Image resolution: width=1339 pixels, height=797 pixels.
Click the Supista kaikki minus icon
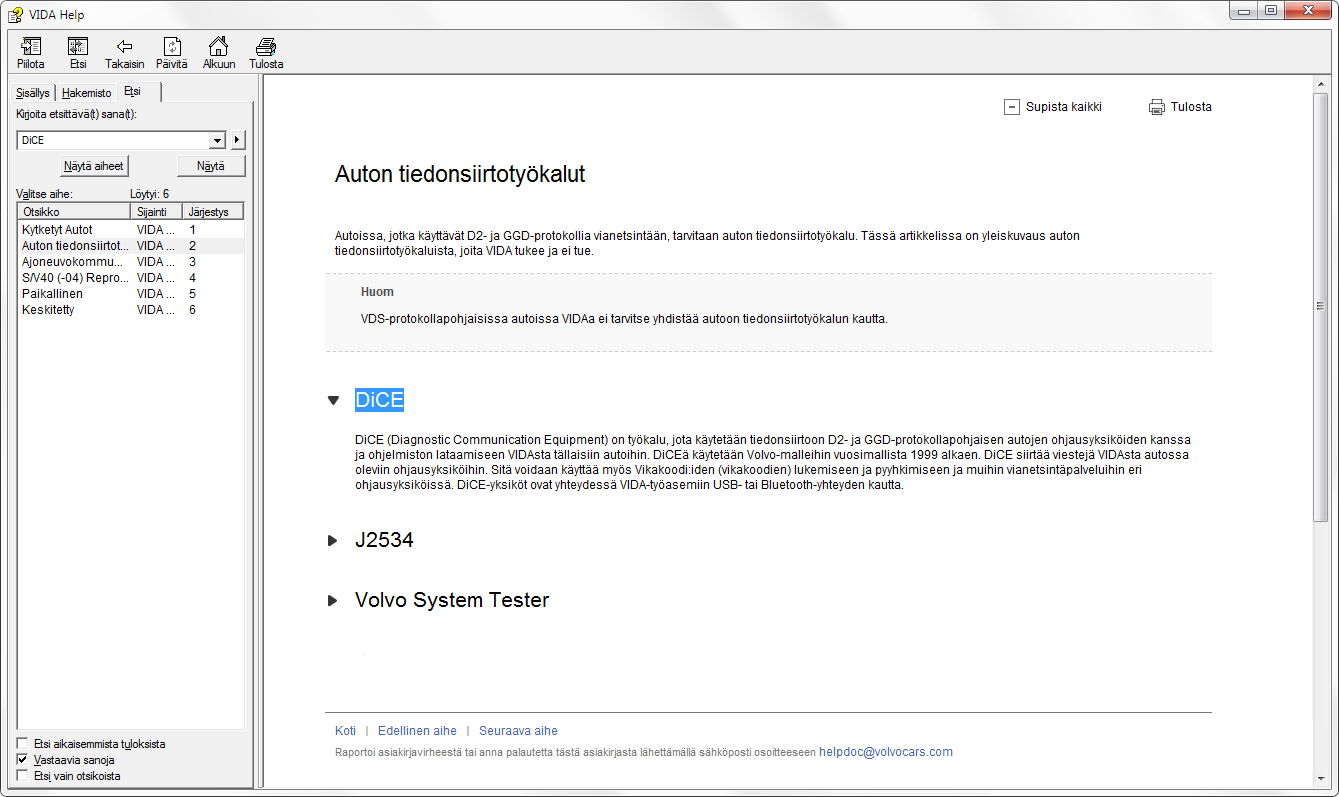[1011, 107]
